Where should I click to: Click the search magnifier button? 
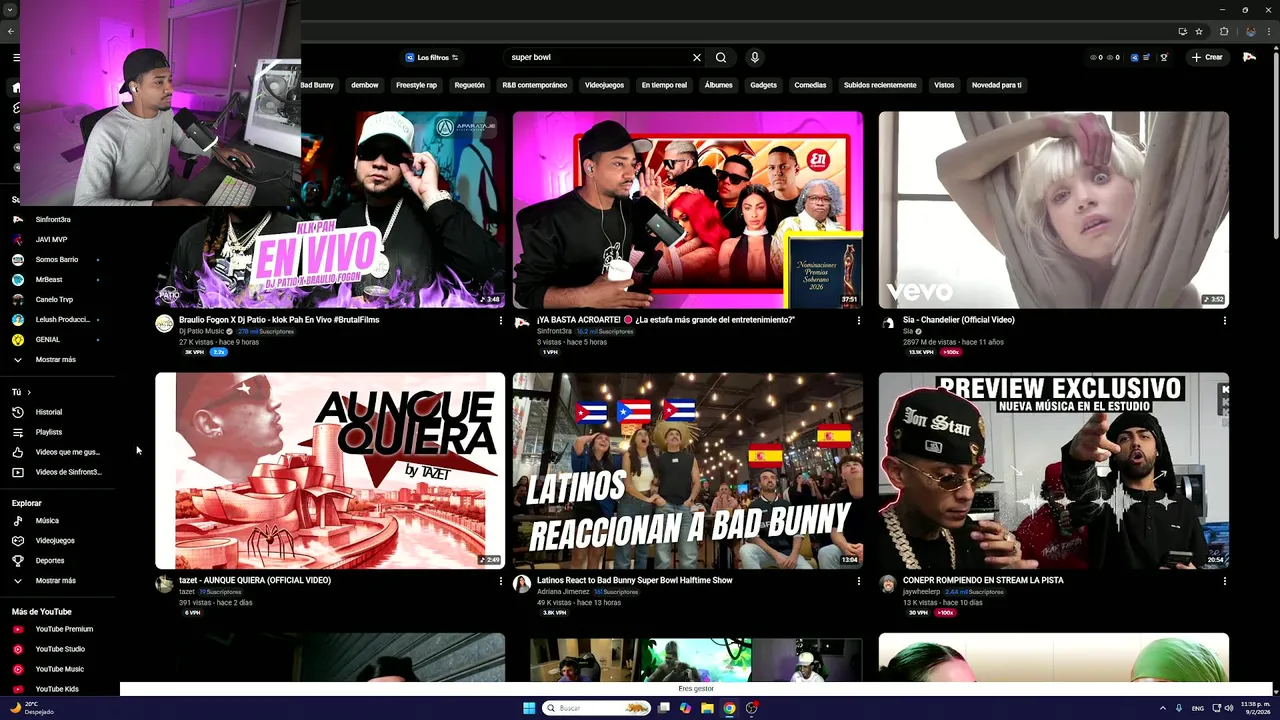(721, 57)
